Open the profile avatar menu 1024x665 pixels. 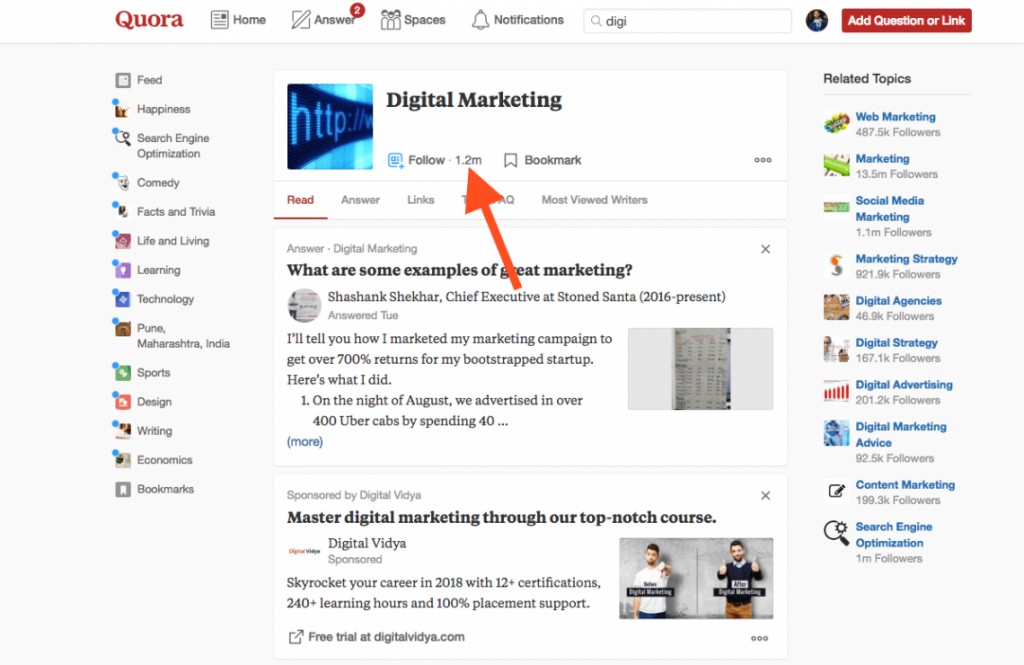click(816, 20)
